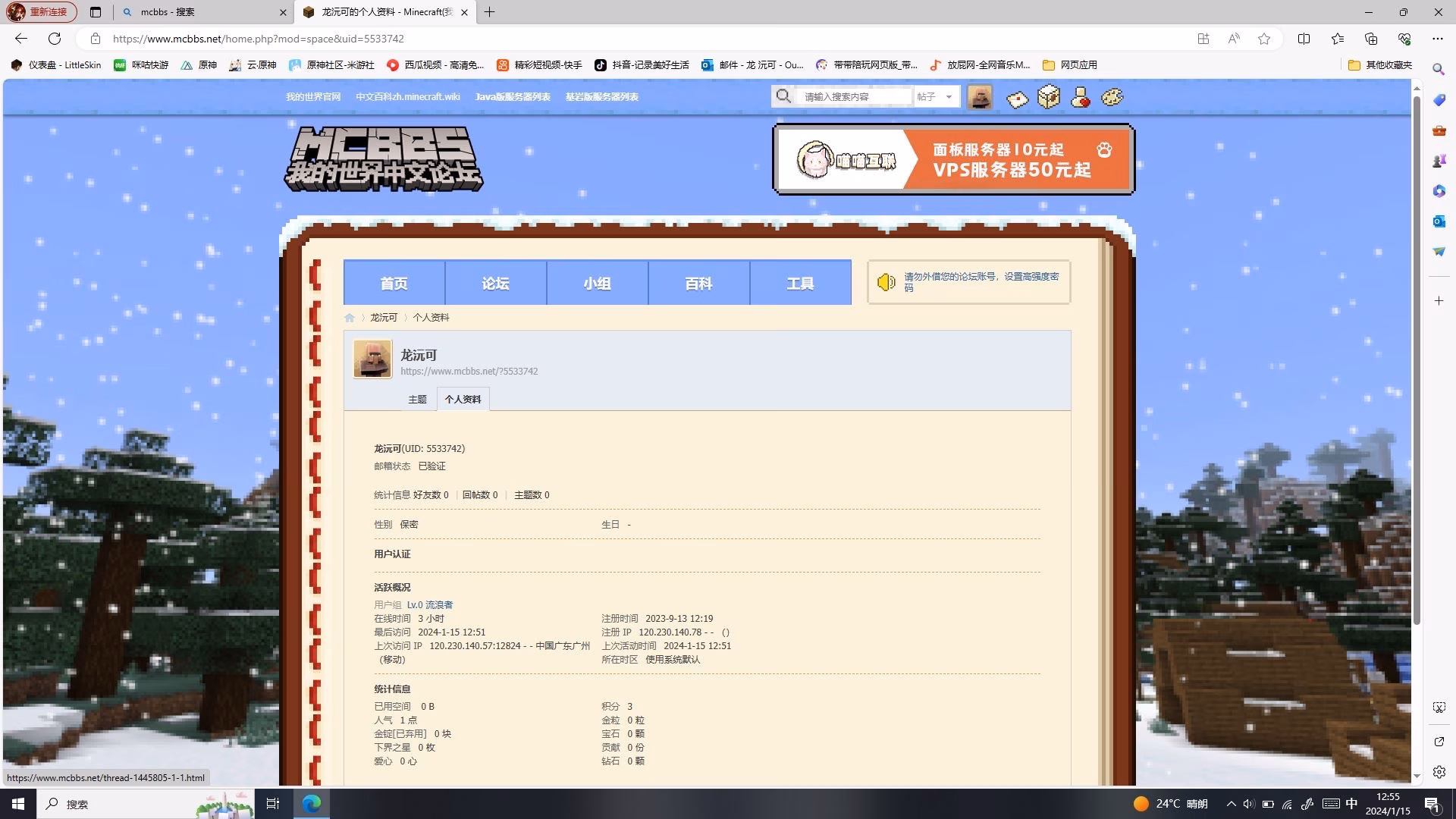Click the speaker announcement icon
1456x819 pixels.
(x=886, y=282)
